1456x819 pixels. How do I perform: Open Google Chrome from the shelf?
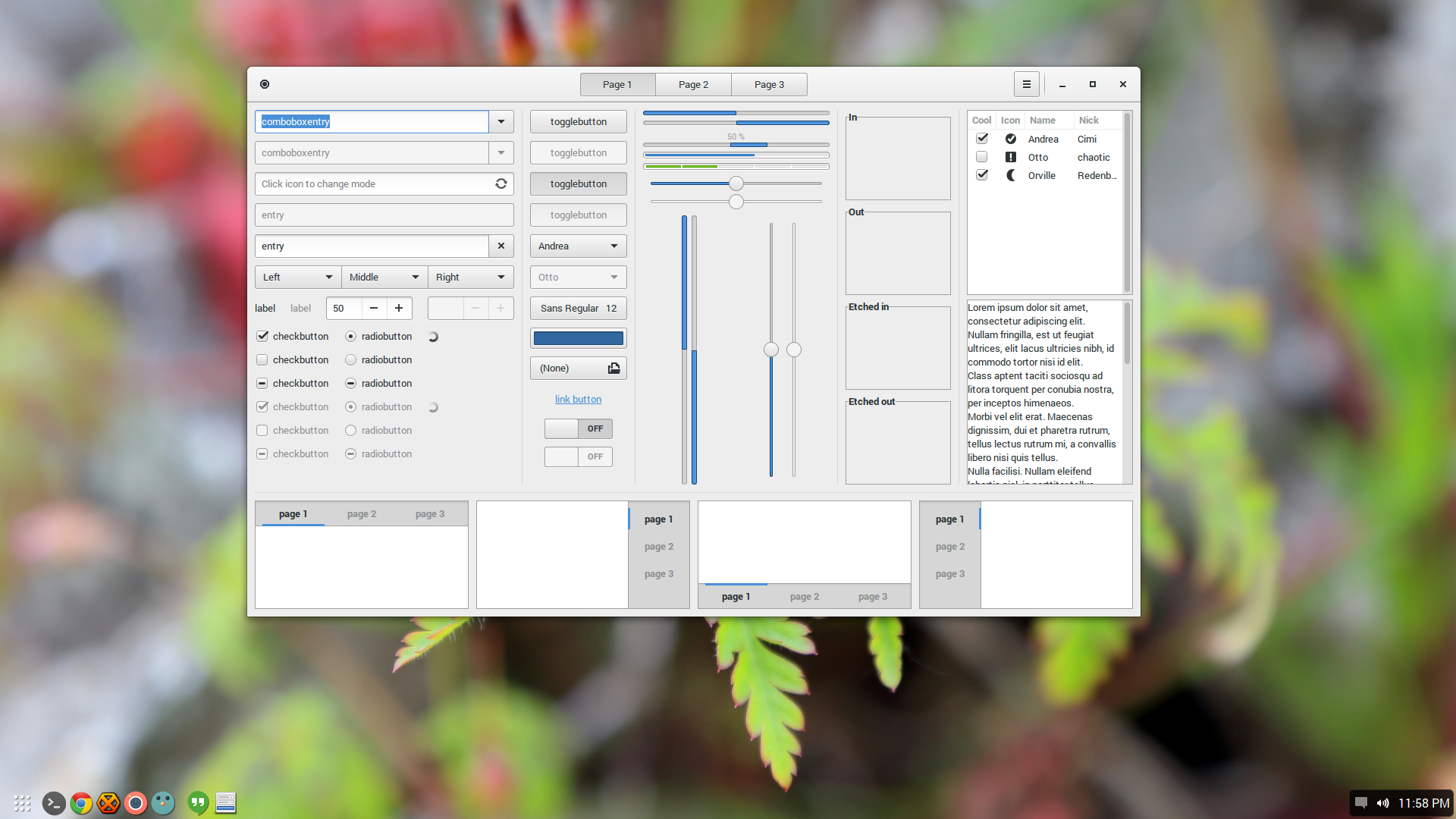[81, 803]
